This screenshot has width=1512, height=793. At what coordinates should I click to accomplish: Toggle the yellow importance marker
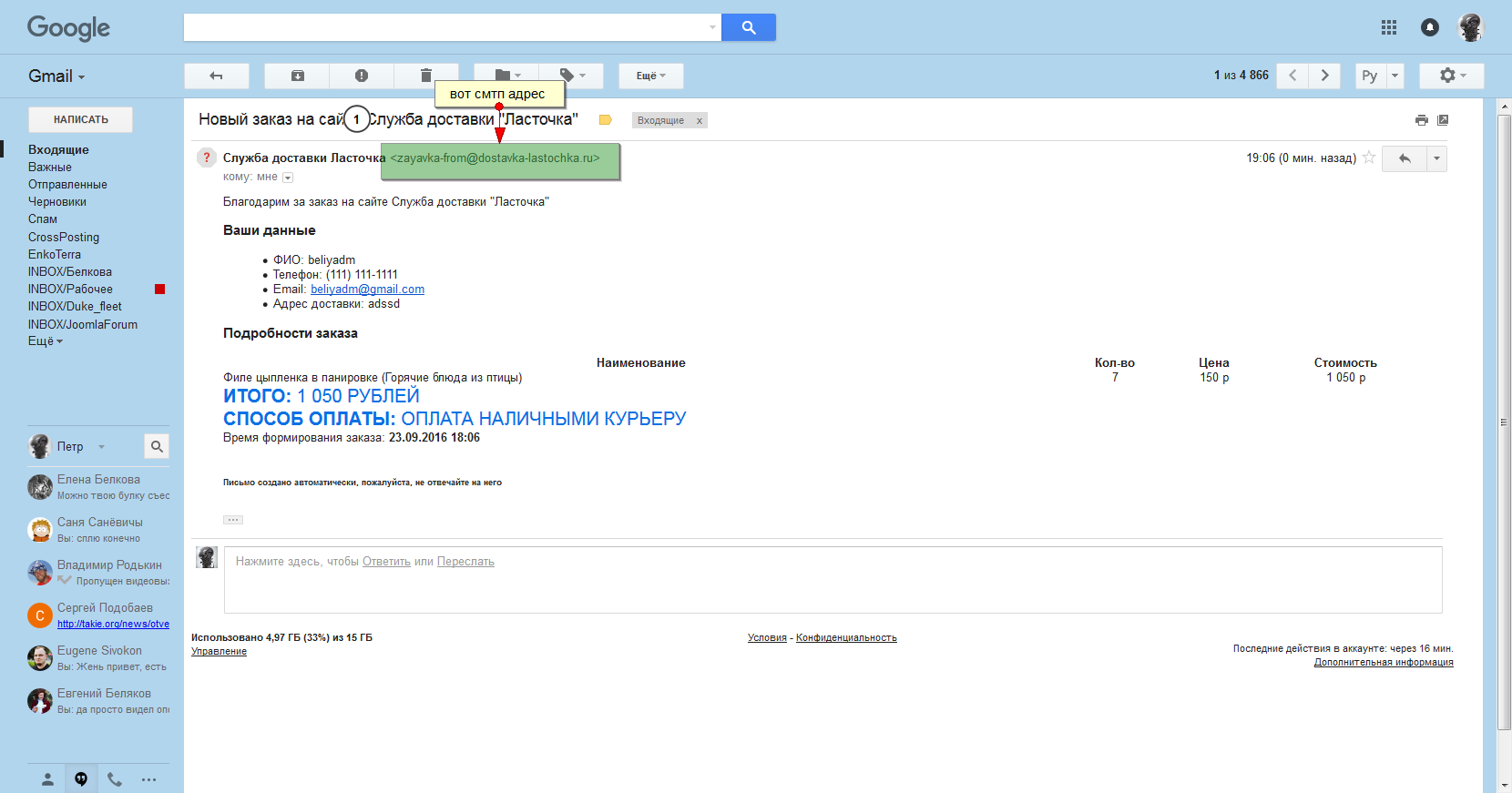[606, 120]
